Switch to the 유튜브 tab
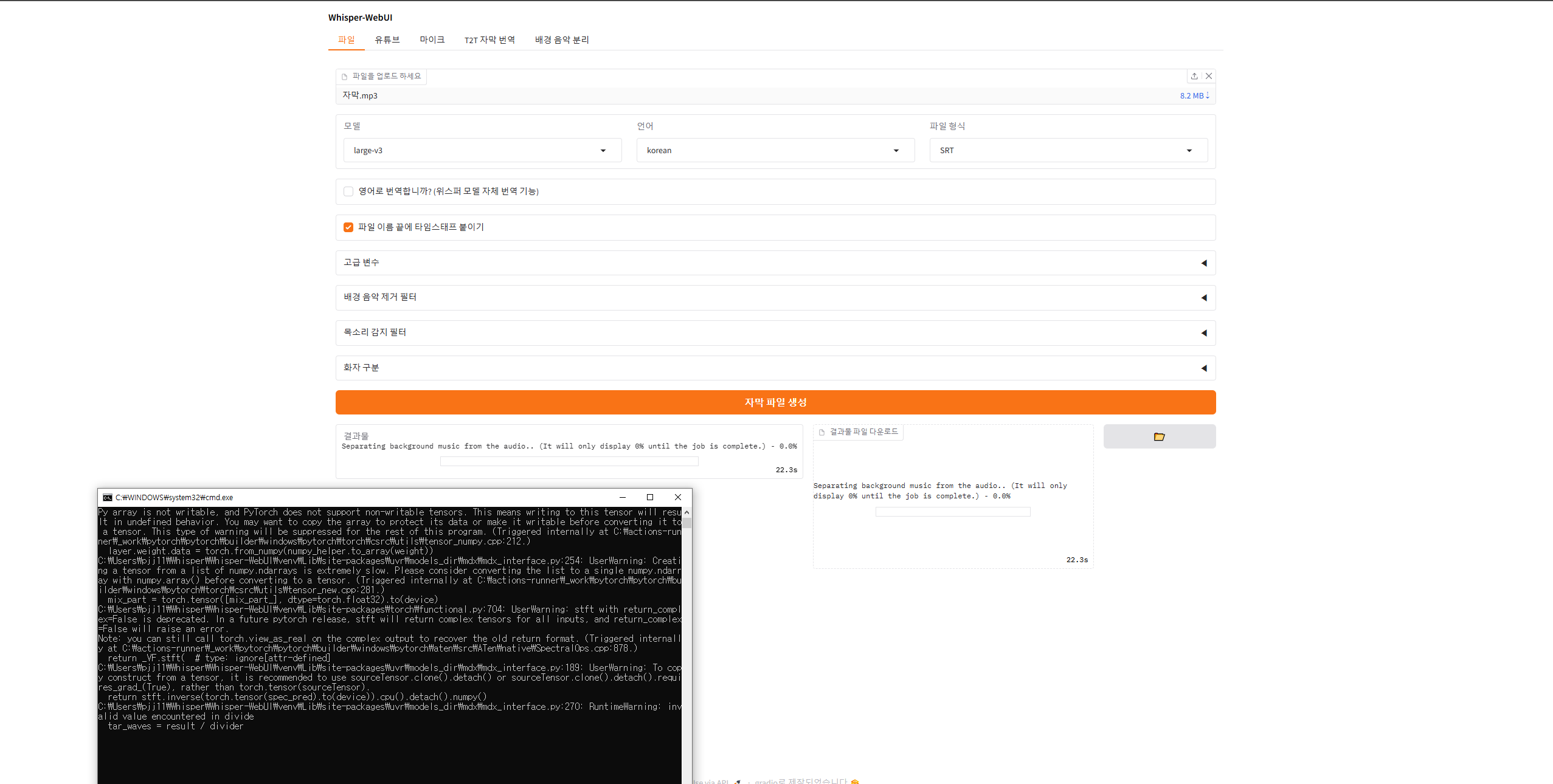 pos(387,40)
